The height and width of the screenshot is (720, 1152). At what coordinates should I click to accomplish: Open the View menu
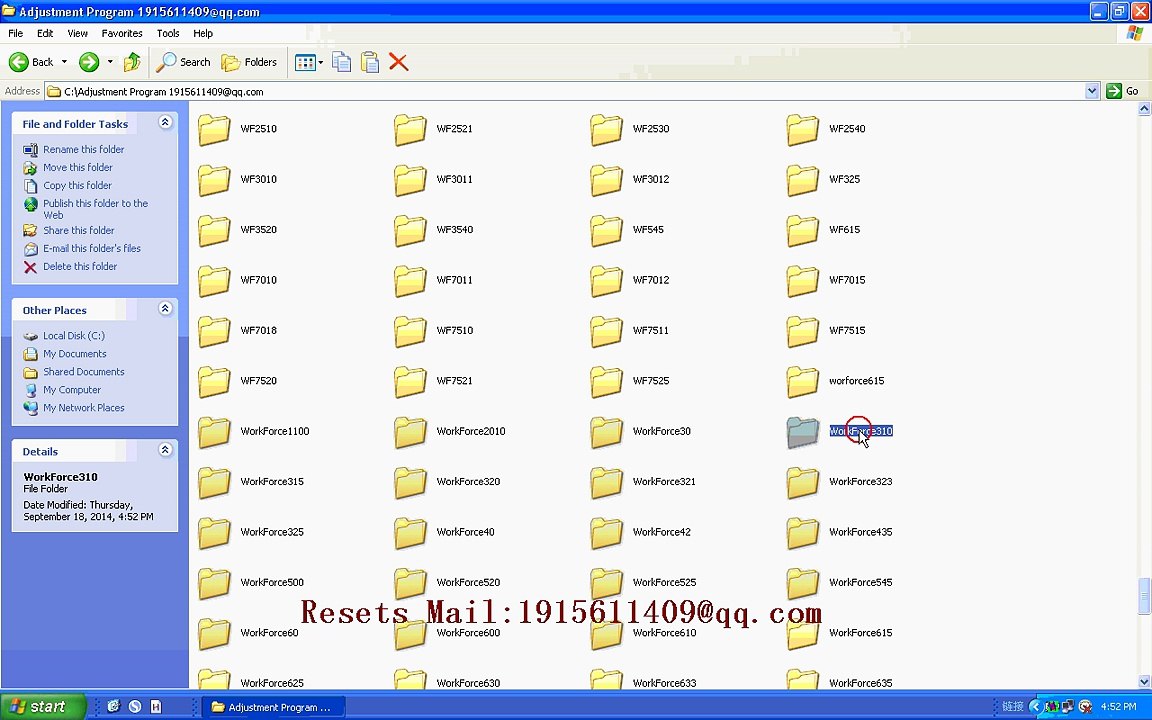click(77, 33)
